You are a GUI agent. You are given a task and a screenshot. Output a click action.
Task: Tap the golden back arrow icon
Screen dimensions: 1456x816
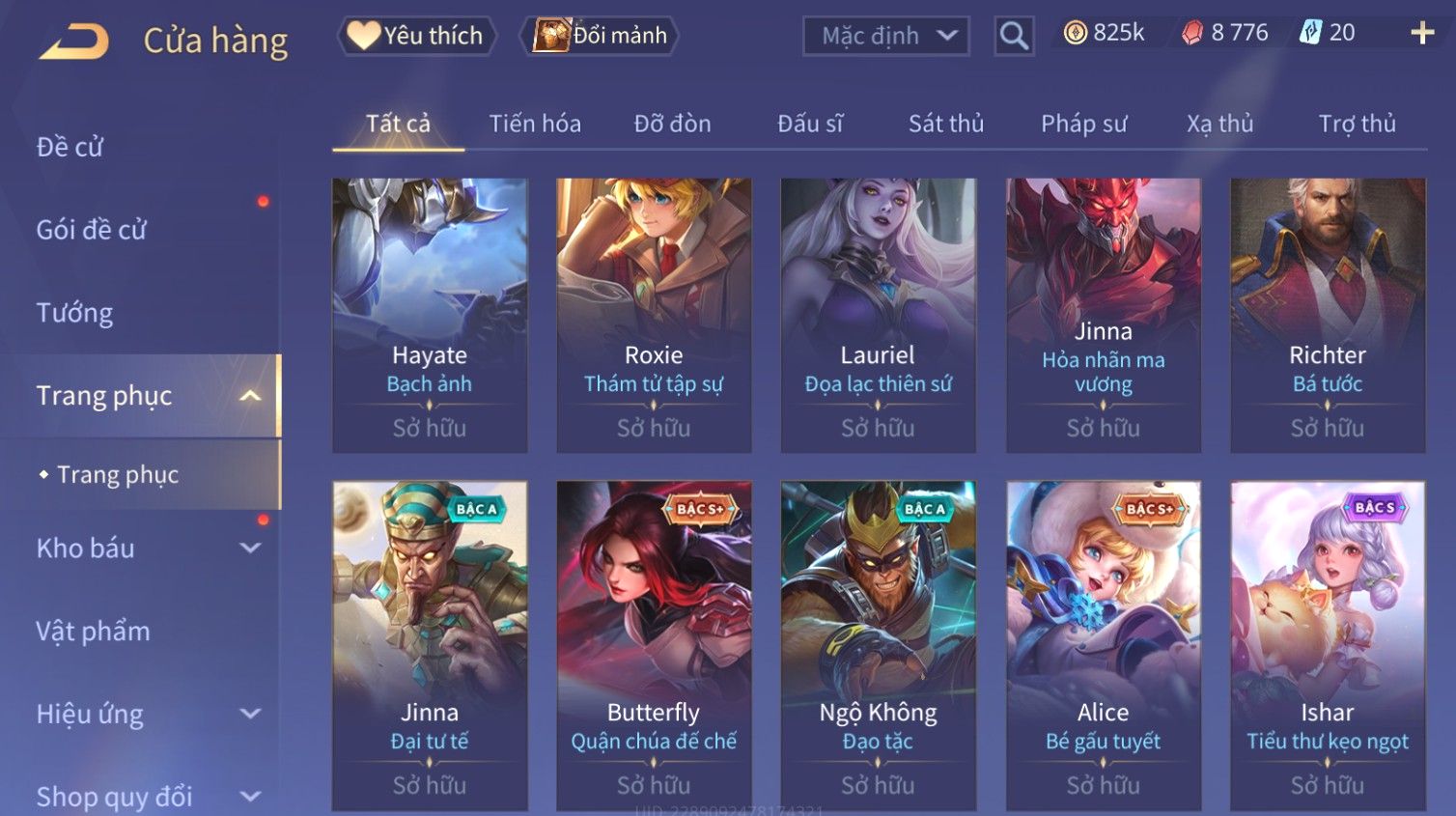pyautogui.click(x=74, y=42)
